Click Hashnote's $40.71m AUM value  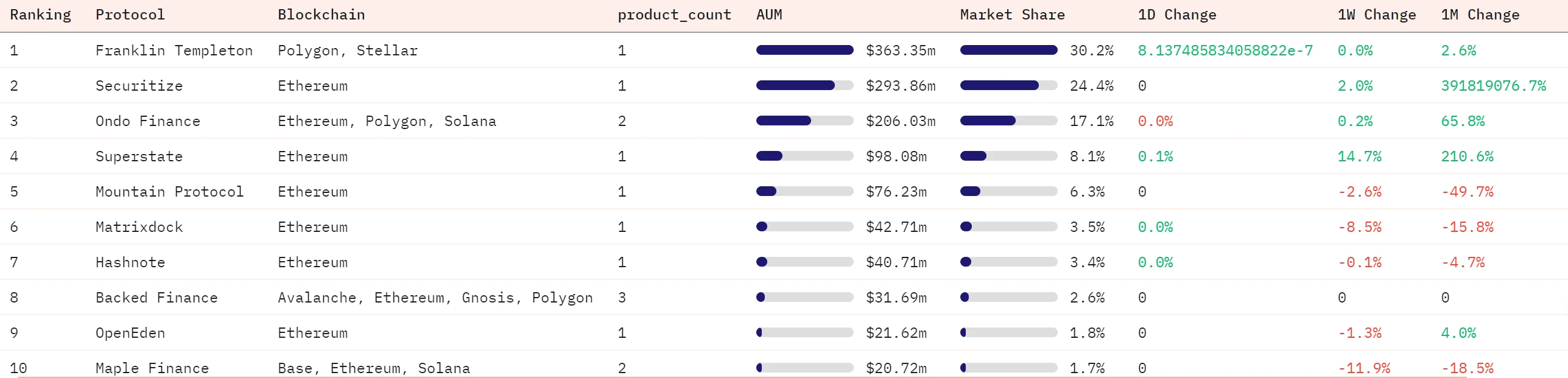[896, 262]
